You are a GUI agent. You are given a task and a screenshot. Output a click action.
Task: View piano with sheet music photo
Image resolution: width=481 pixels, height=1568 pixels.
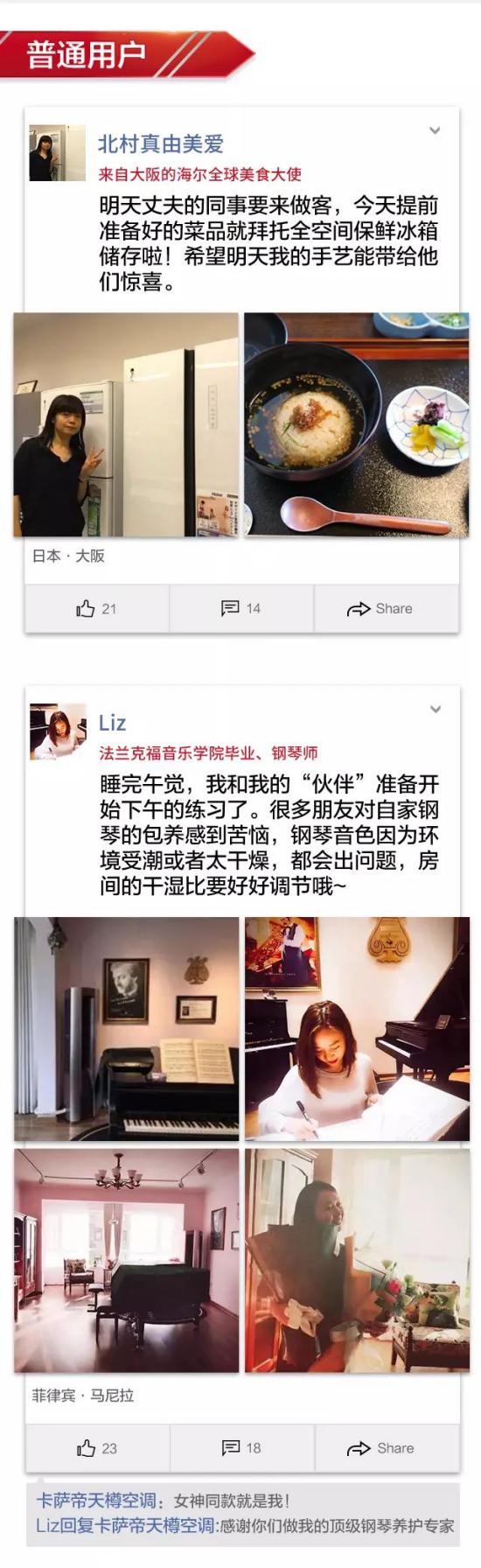pos(126,1029)
